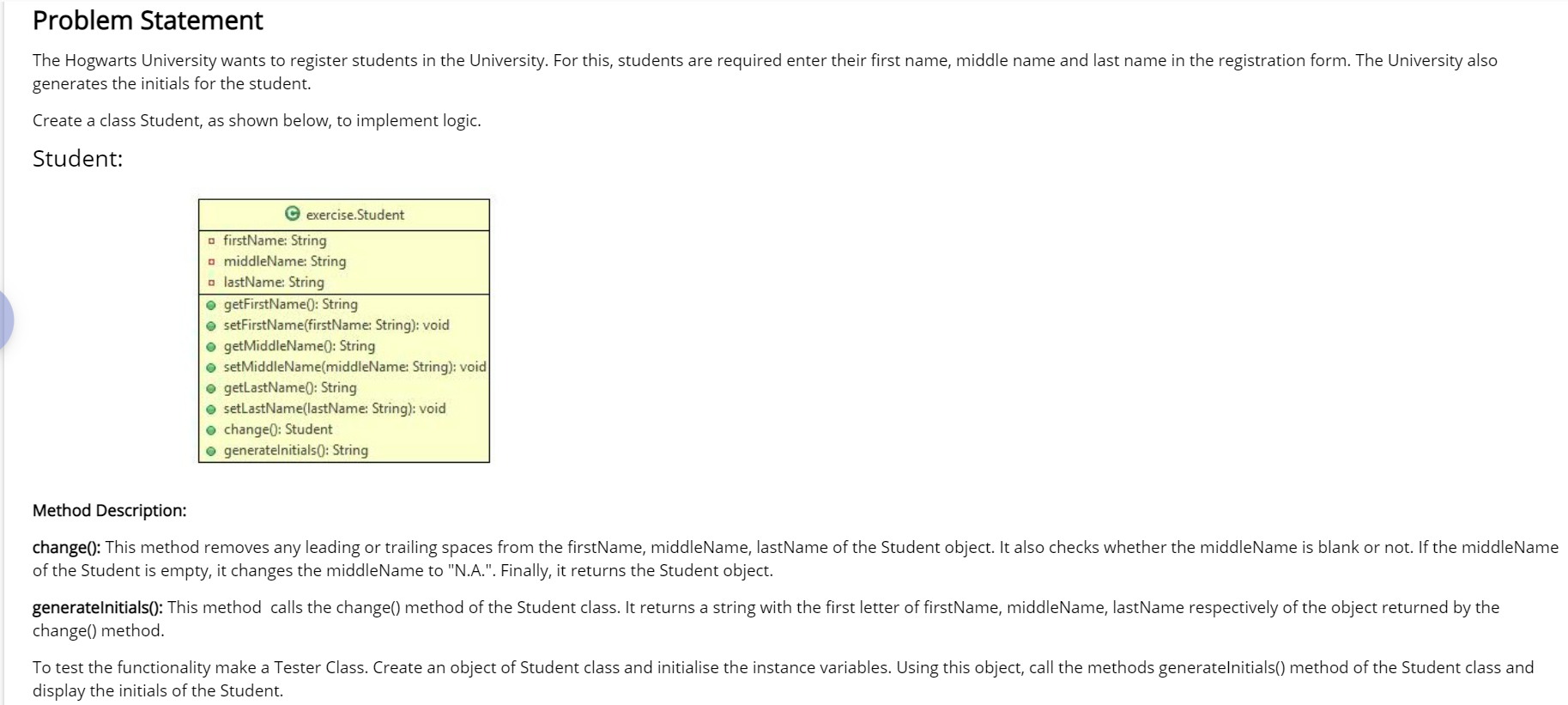Click the green class icon beside exercise.Student
This screenshot has width=1568, height=705.
[x=293, y=214]
